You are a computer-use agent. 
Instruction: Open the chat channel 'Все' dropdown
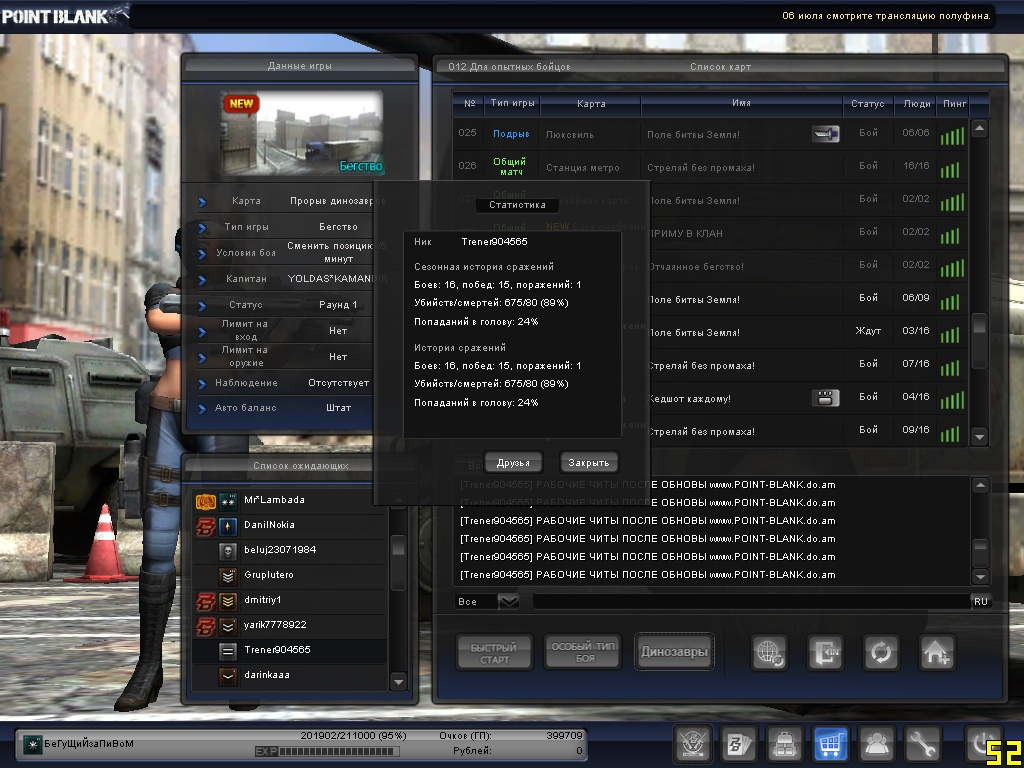[x=508, y=601]
